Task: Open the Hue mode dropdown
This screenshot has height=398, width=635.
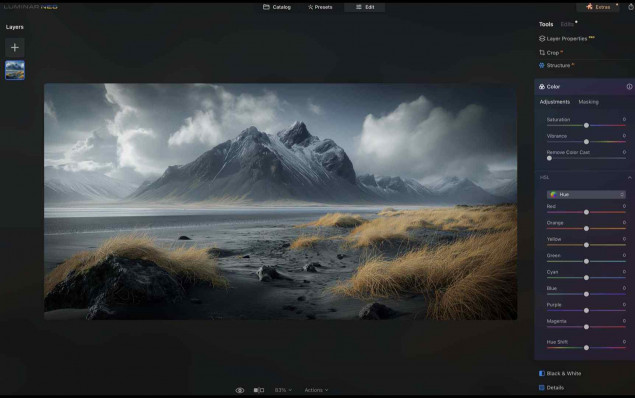Action: pos(586,195)
